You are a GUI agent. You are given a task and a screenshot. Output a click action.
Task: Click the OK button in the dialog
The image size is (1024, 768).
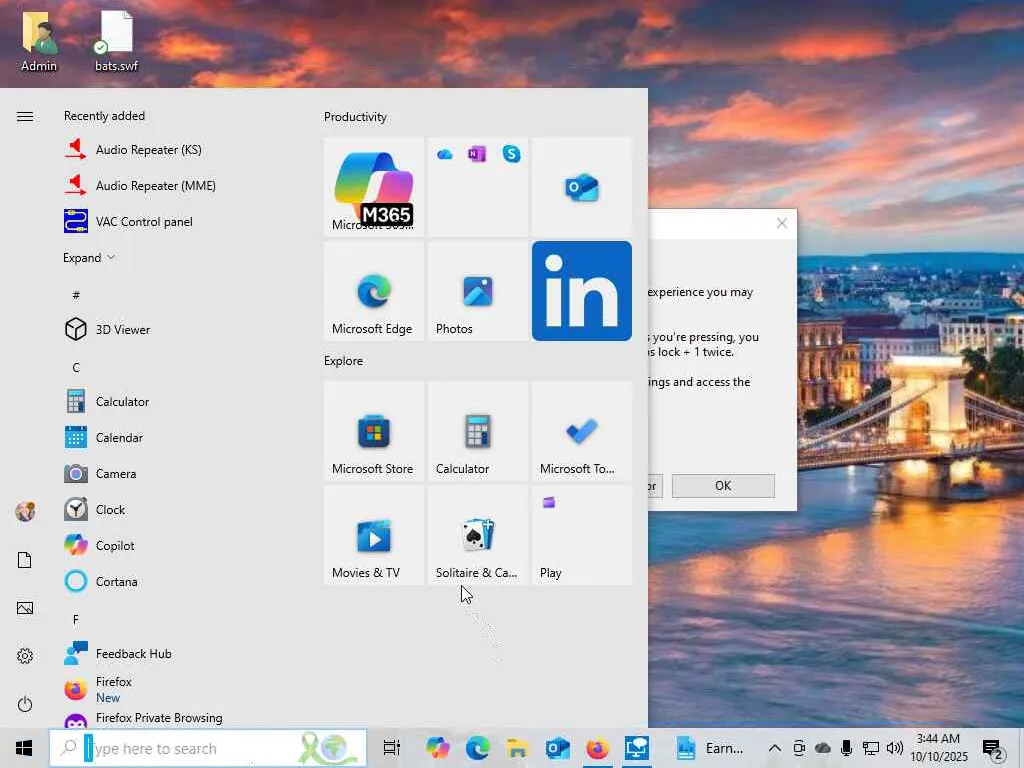(x=722, y=486)
